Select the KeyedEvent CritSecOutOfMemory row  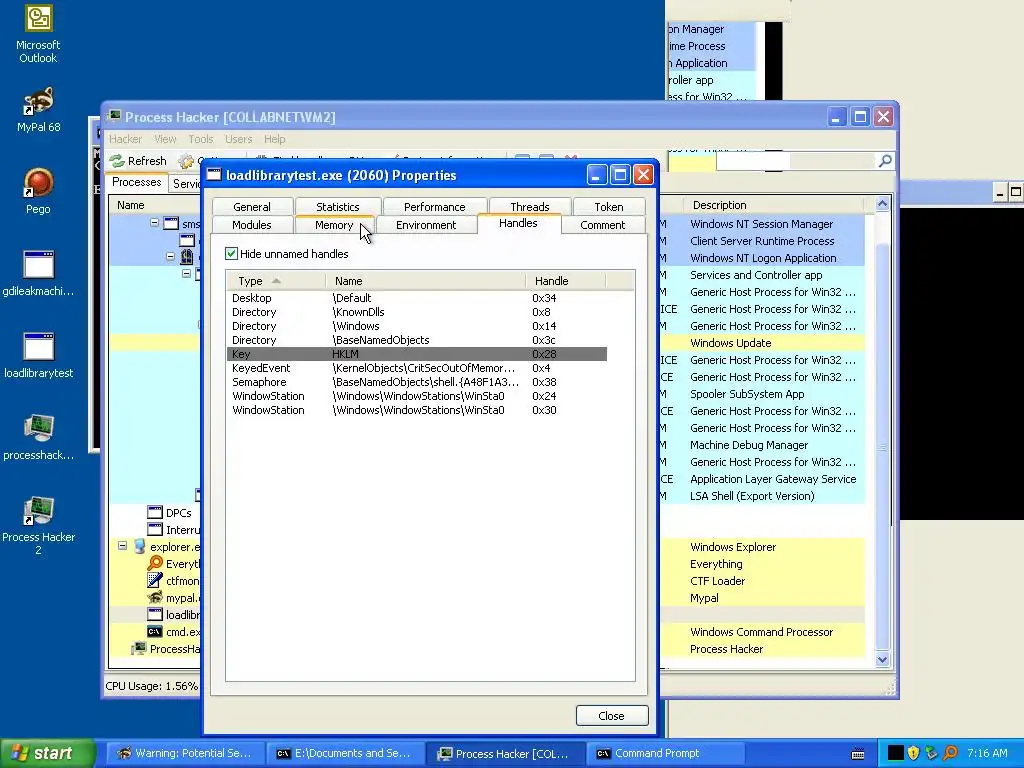point(417,368)
